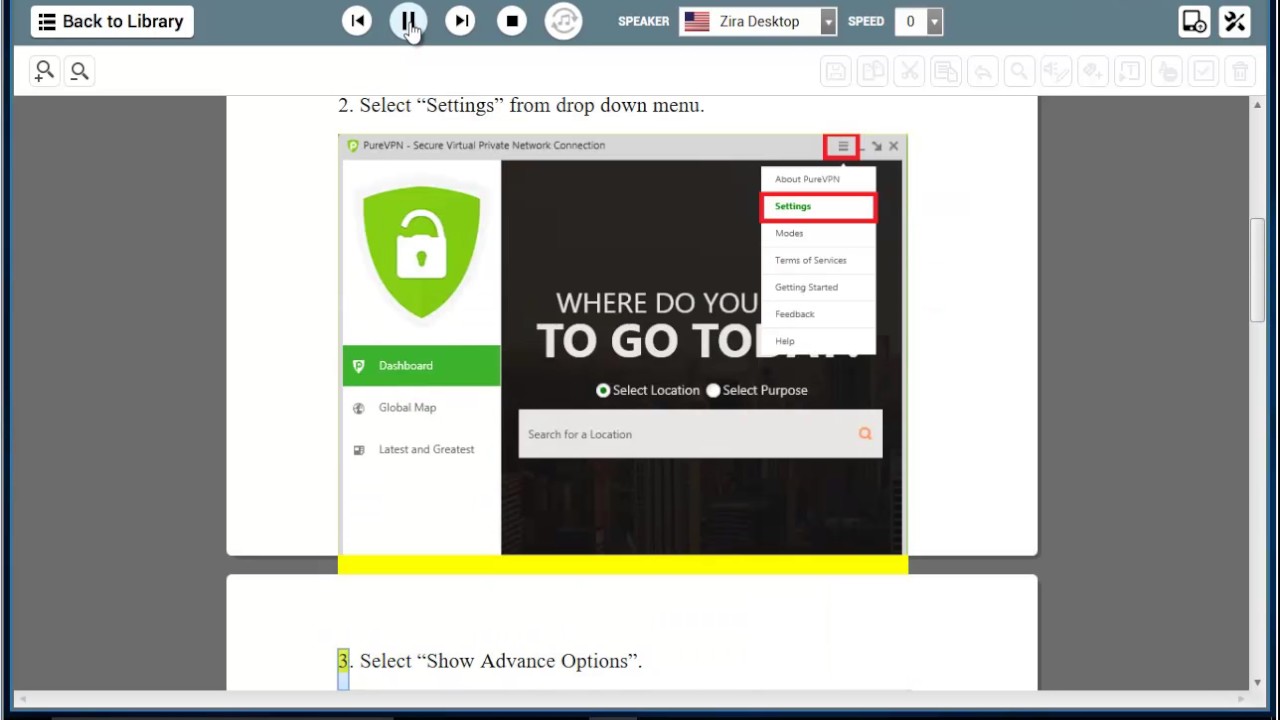Click the PureVPN shield lock logo
The height and width of the screenshot is (720, 1280).
click(x=421, y=252)
